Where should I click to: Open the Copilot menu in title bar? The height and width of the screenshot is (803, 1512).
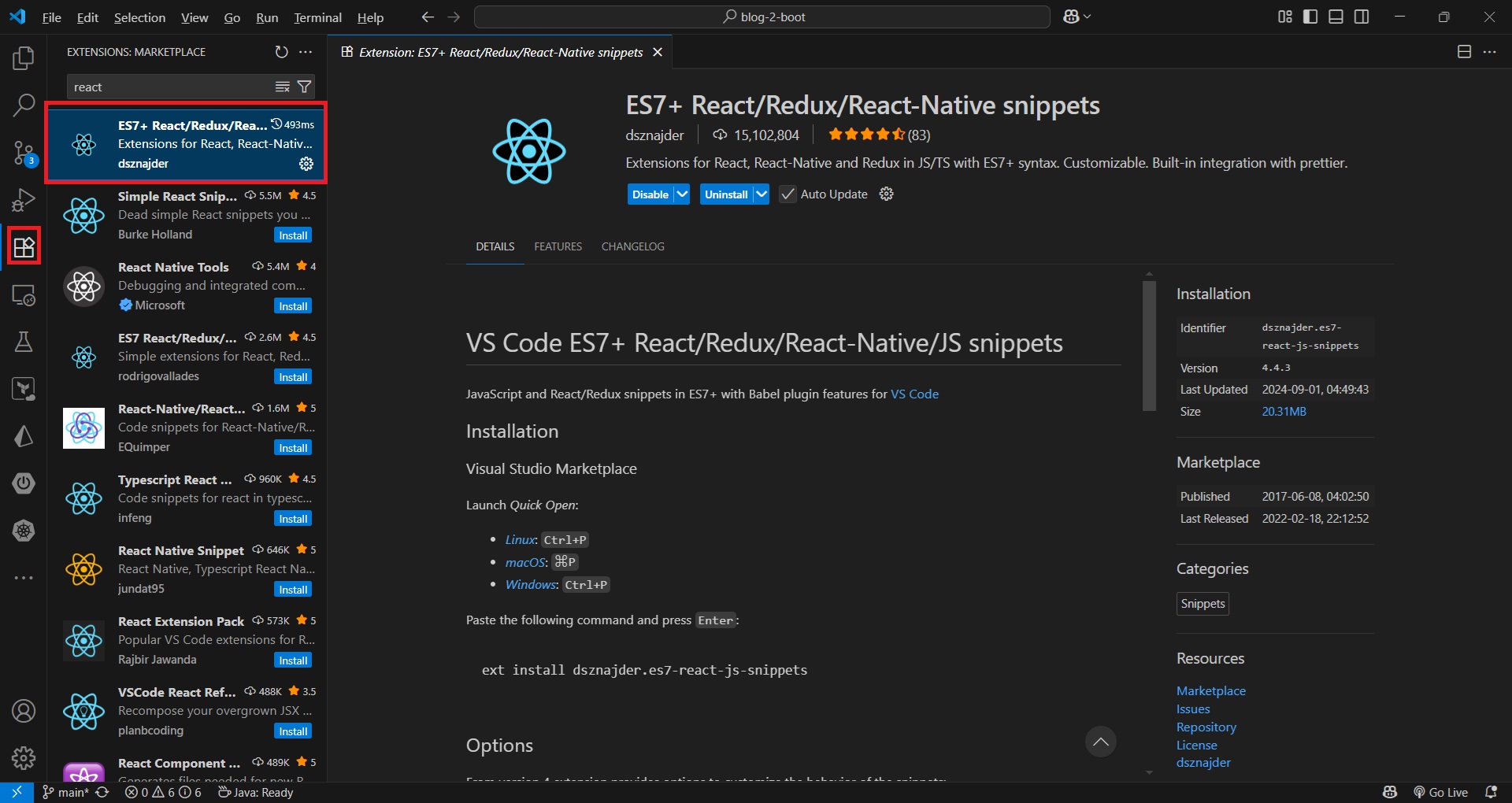(x=1077, y=17)
